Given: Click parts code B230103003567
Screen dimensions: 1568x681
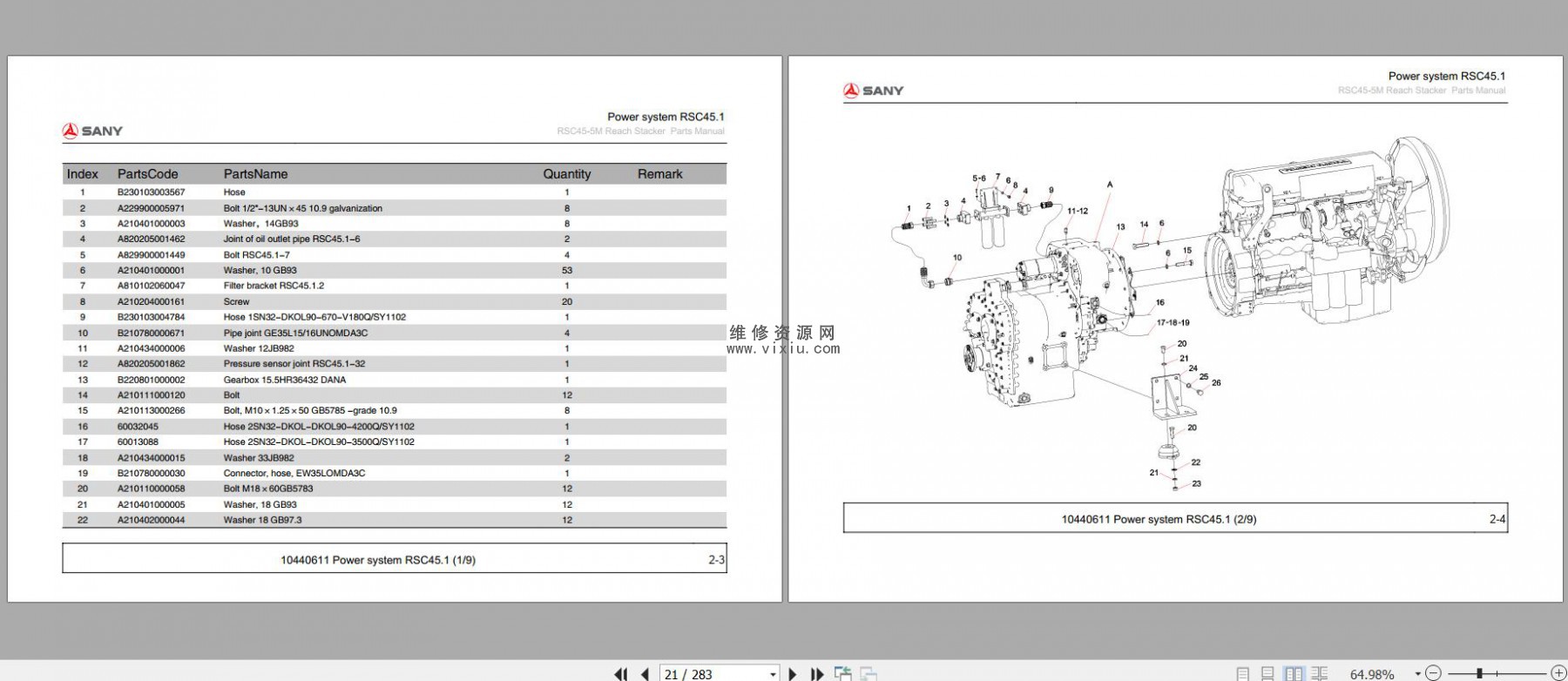Looking at the screenshot, I should click(x=151, y=192).
